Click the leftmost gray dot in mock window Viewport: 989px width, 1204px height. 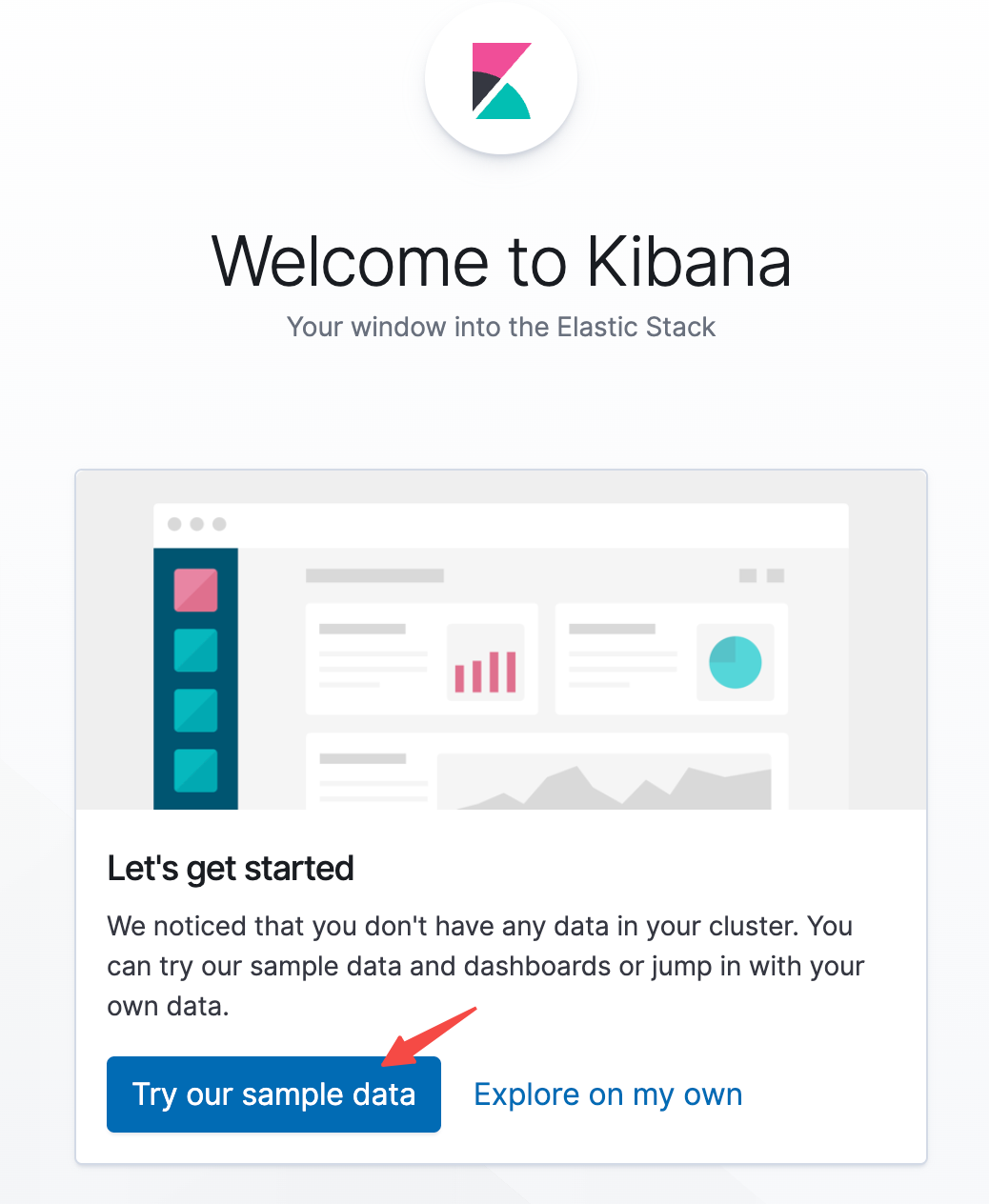pos(174,524)
